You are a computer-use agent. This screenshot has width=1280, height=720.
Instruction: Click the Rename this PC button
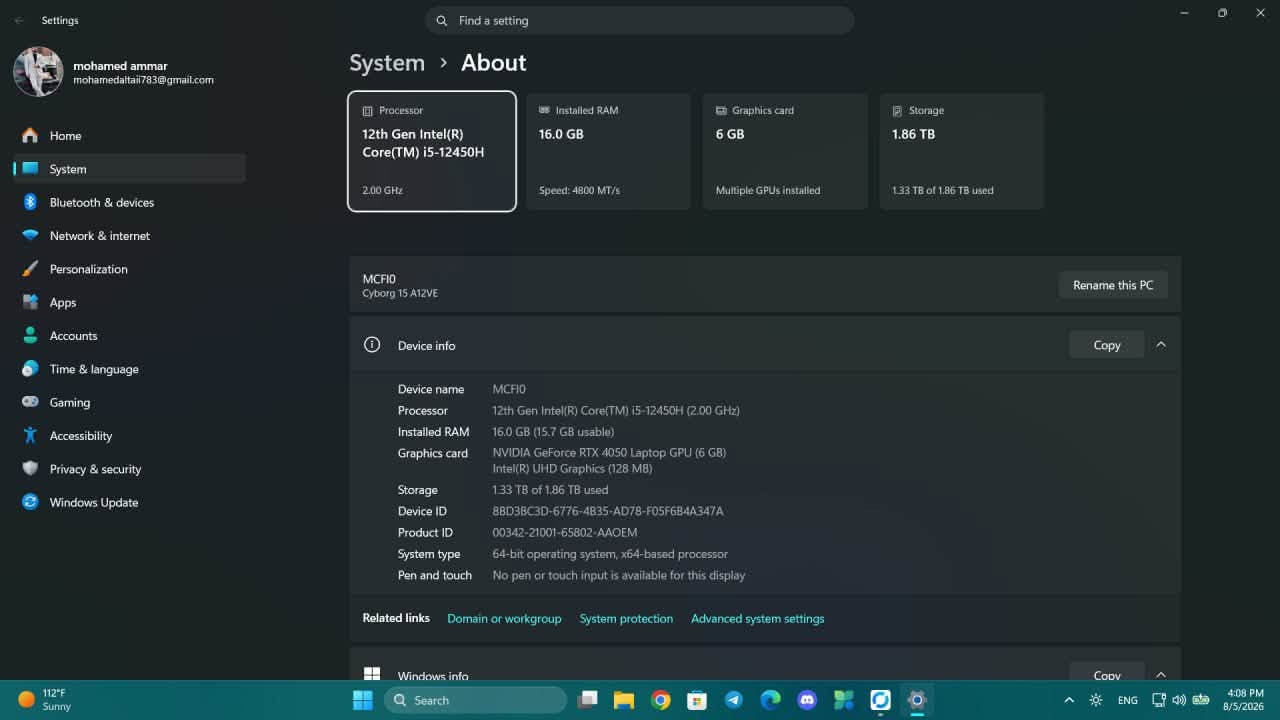1113,285
